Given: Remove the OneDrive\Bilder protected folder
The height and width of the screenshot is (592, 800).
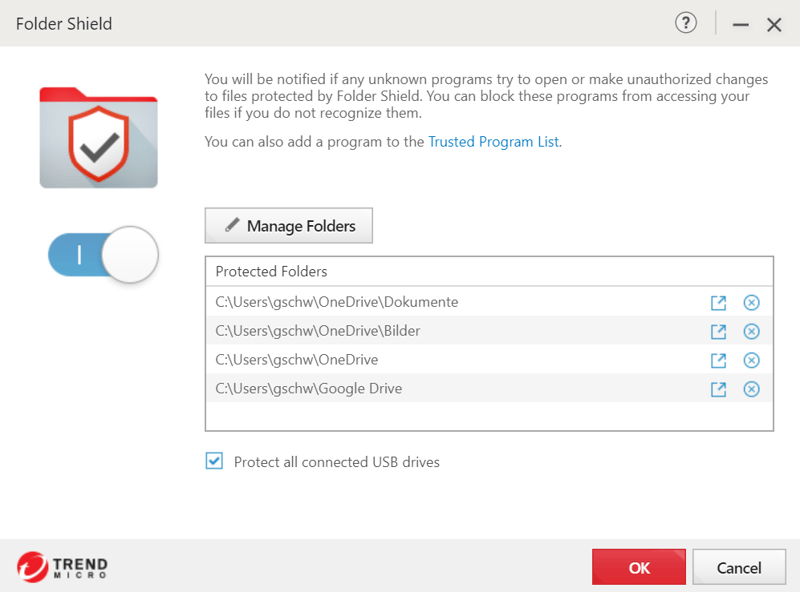Looking at the screenshot, I should tap(751, 332).
